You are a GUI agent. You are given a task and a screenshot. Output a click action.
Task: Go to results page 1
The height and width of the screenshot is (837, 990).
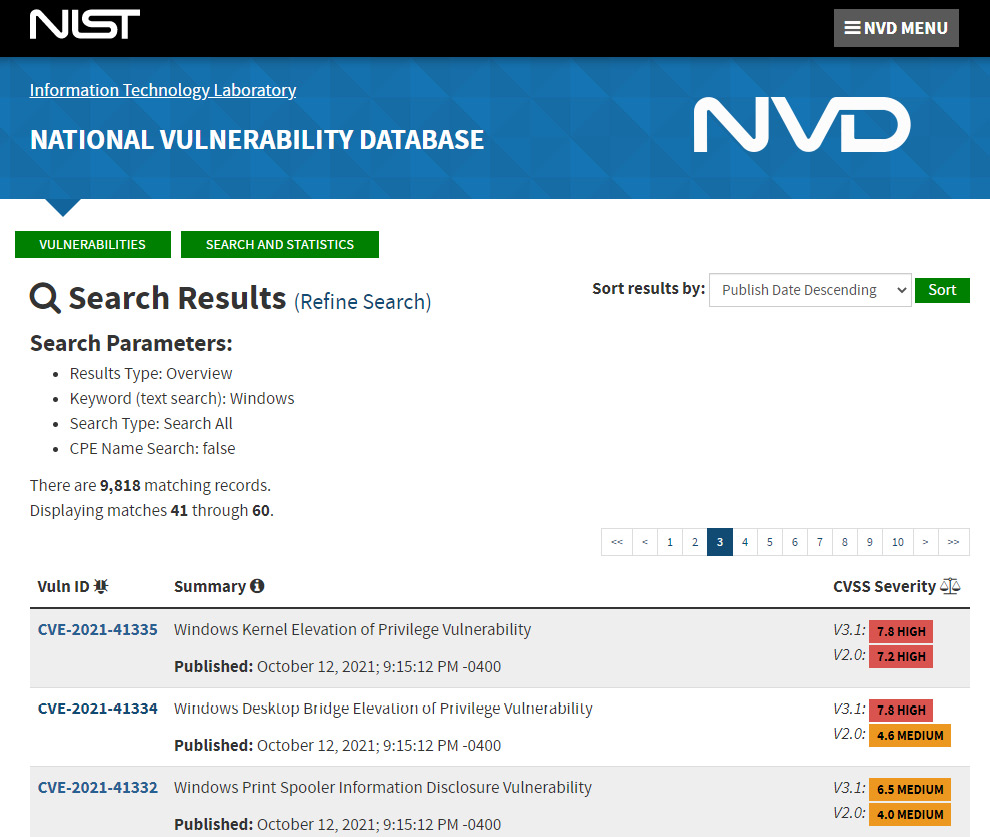click(x=670, y=542)
